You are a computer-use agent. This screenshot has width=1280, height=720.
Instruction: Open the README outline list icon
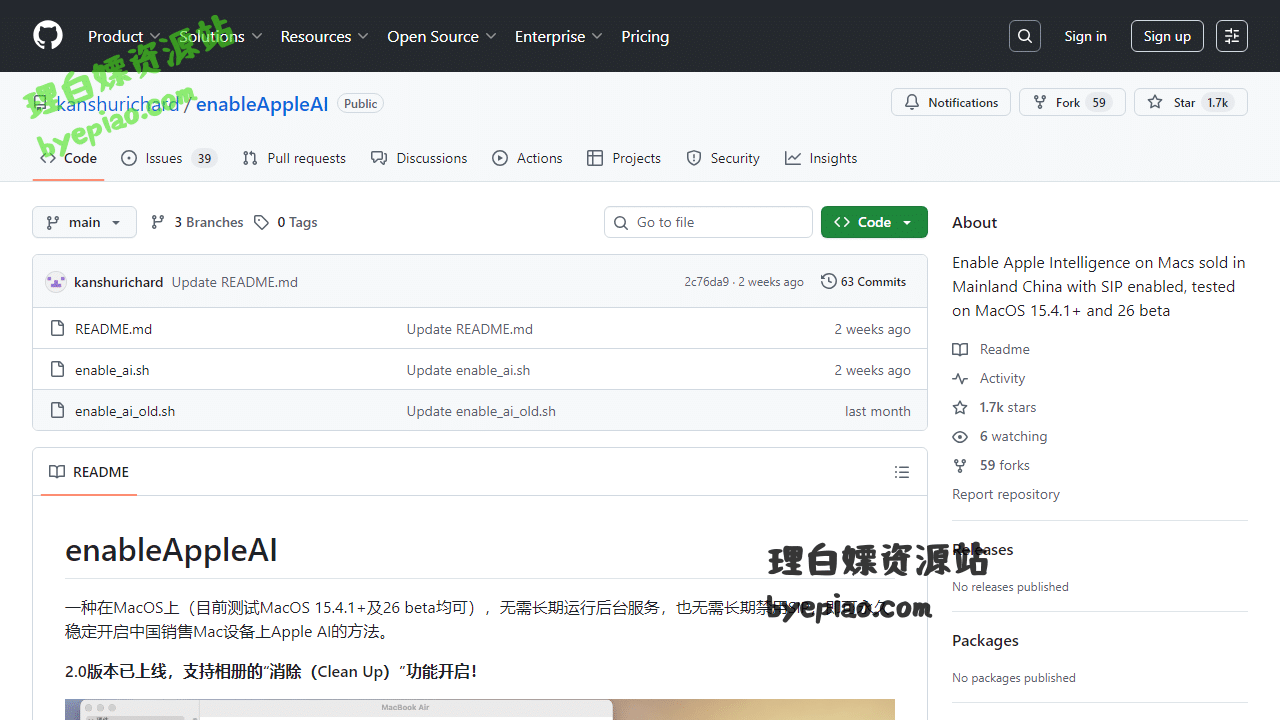[902, 472]
